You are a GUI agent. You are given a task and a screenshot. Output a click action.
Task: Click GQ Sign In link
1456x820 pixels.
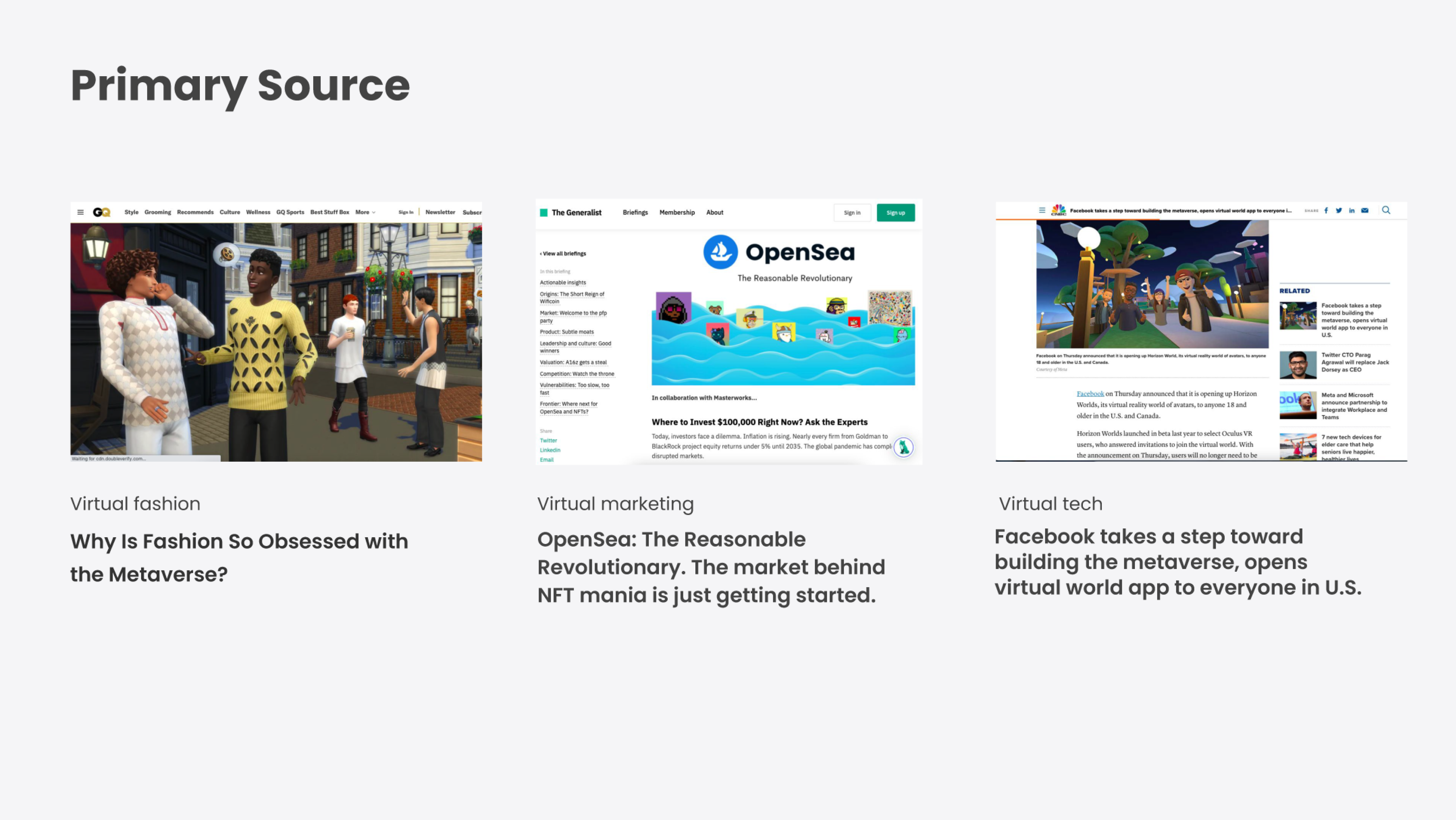[406, 213]
